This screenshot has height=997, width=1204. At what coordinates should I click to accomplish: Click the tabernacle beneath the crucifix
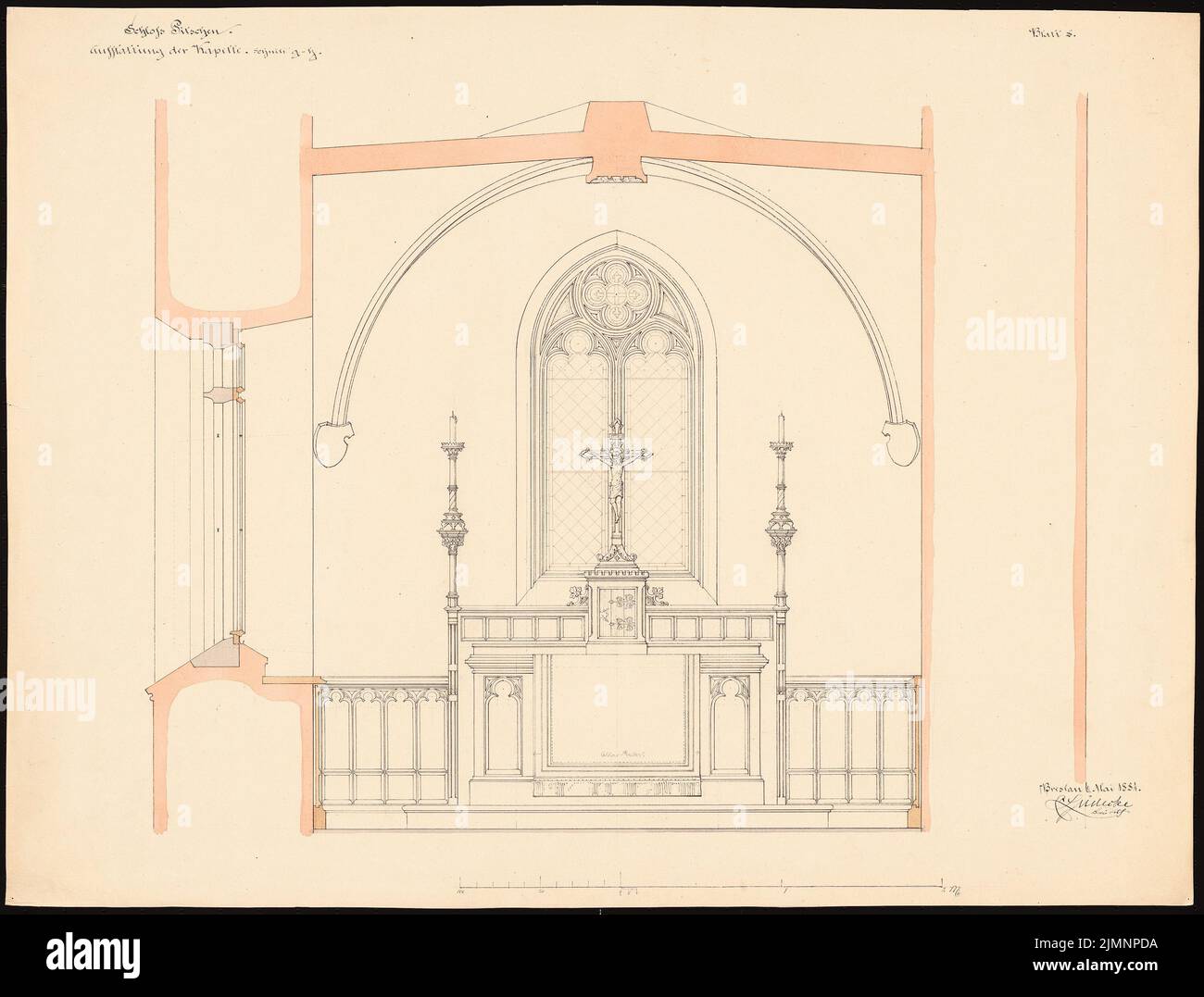[x=616, y=611]
